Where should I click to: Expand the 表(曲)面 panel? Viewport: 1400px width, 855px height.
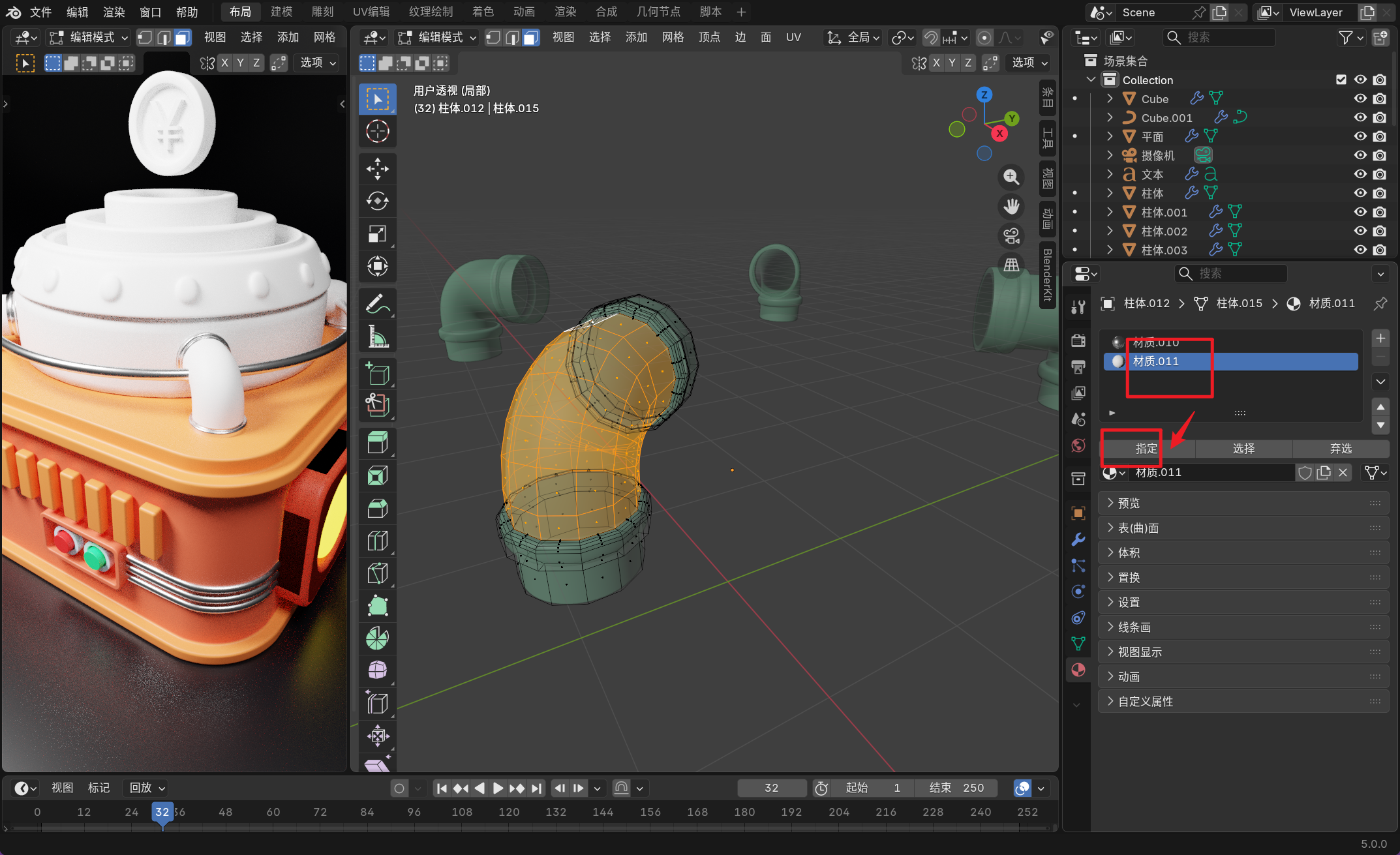tap(1138, 528)
